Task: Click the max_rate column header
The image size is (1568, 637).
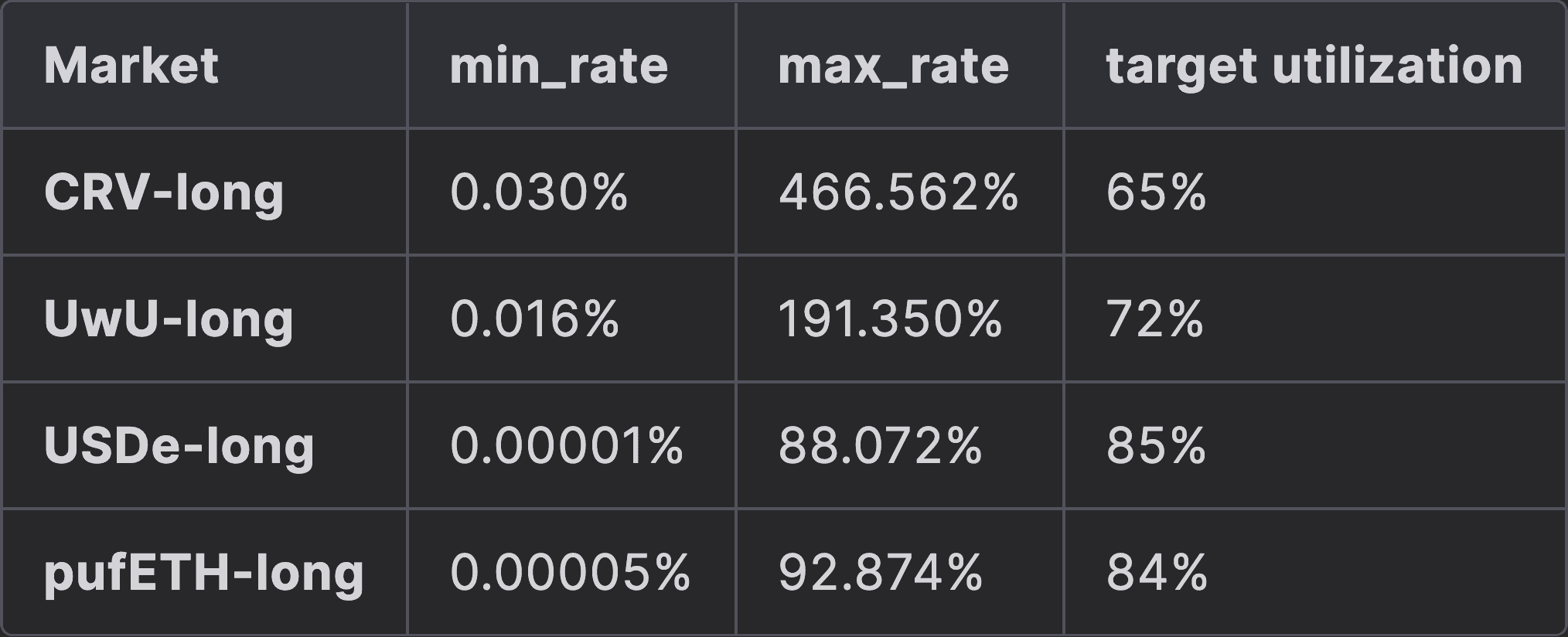Action: click(893, 66)
